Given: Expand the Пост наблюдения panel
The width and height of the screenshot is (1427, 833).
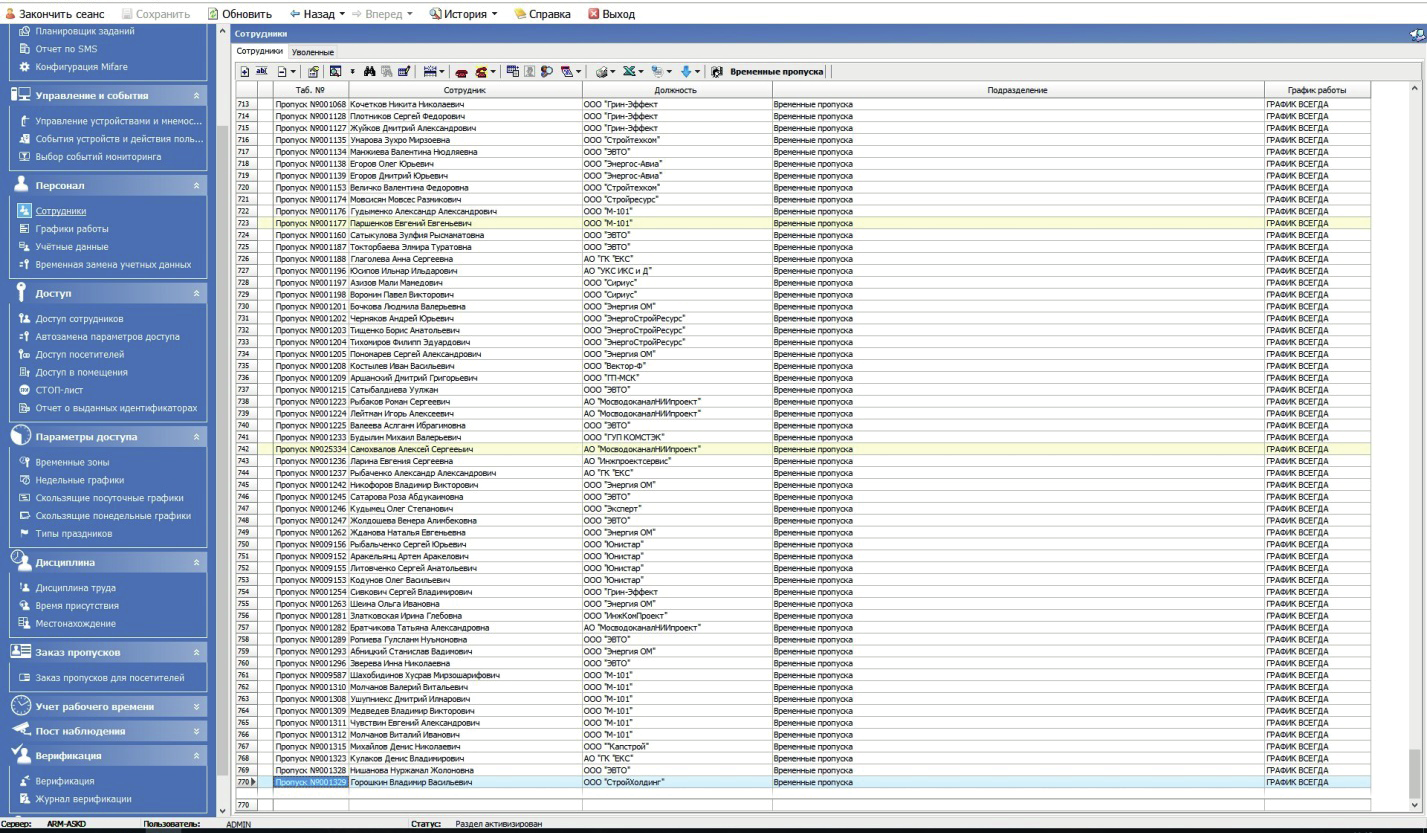Looking at the screenshot, I should point(196,731).
